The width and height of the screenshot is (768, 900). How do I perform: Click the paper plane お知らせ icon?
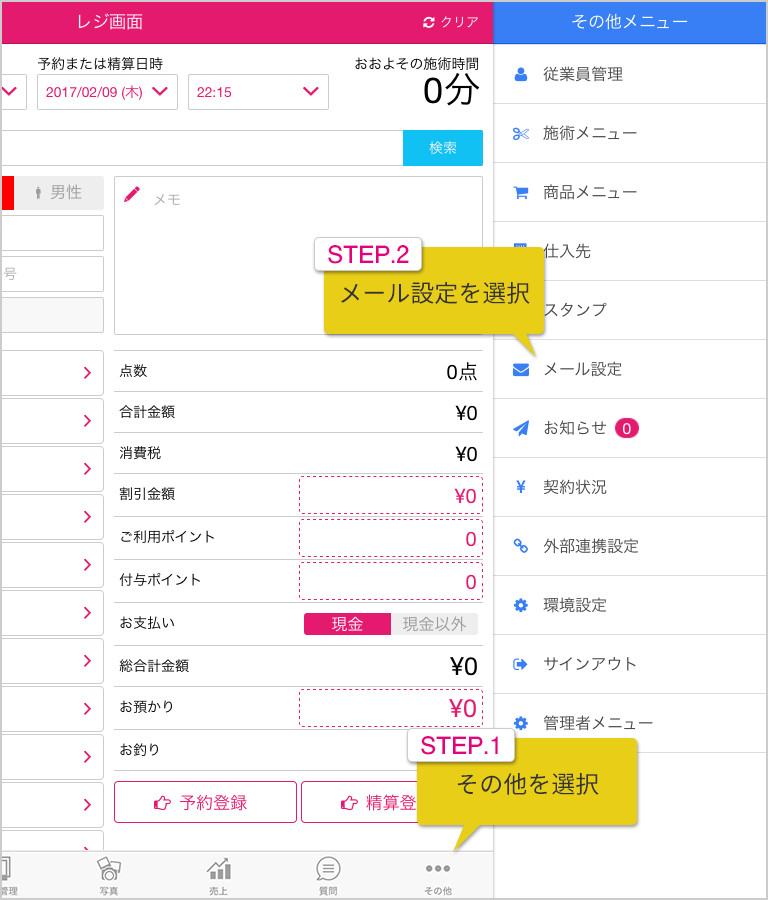[521, 428]
